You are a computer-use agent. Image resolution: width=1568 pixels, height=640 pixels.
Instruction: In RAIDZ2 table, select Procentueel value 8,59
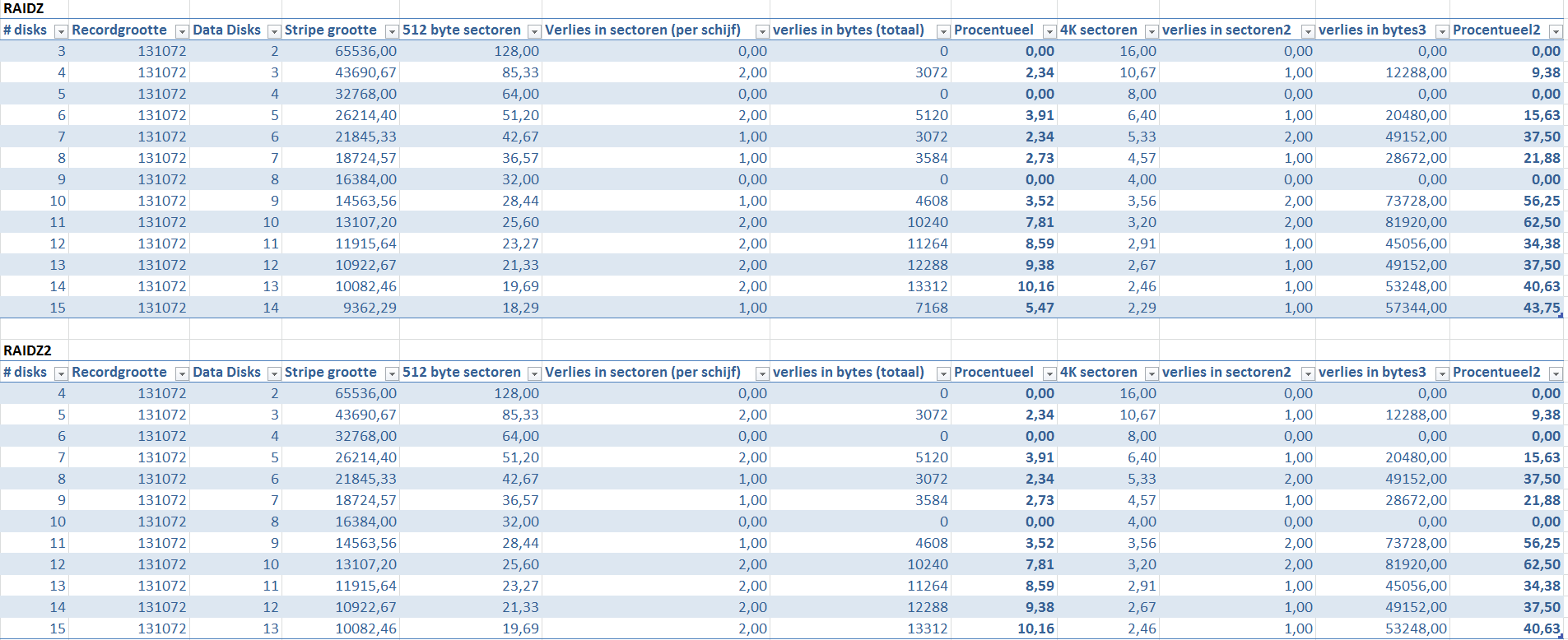point(1004,586)
